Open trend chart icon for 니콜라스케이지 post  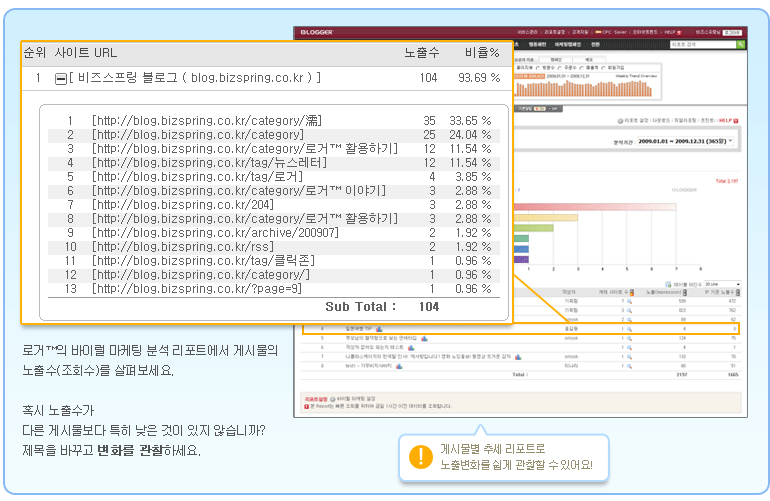518,357
